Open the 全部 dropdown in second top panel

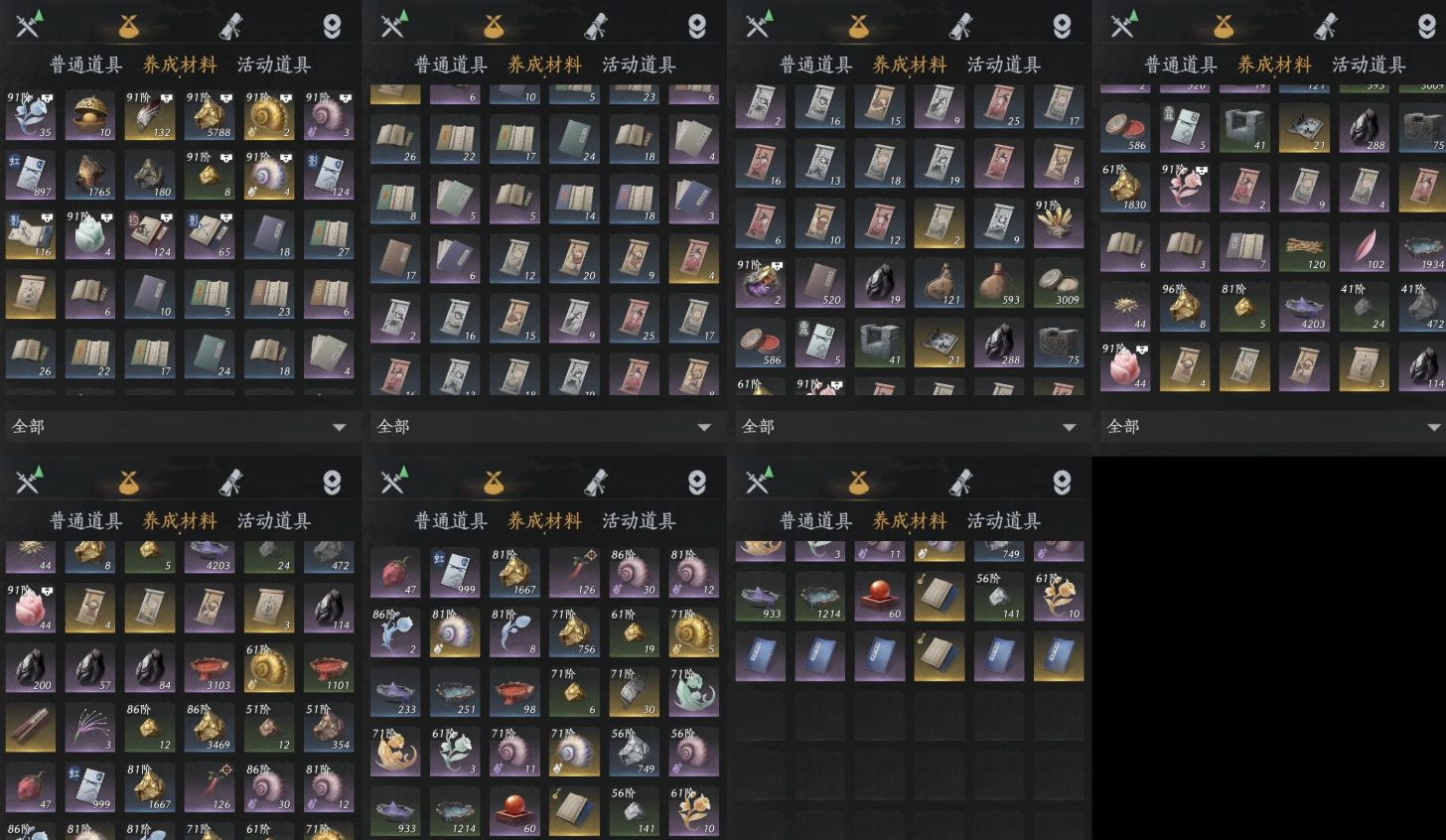pyautogui.click(x=544, y=426)
